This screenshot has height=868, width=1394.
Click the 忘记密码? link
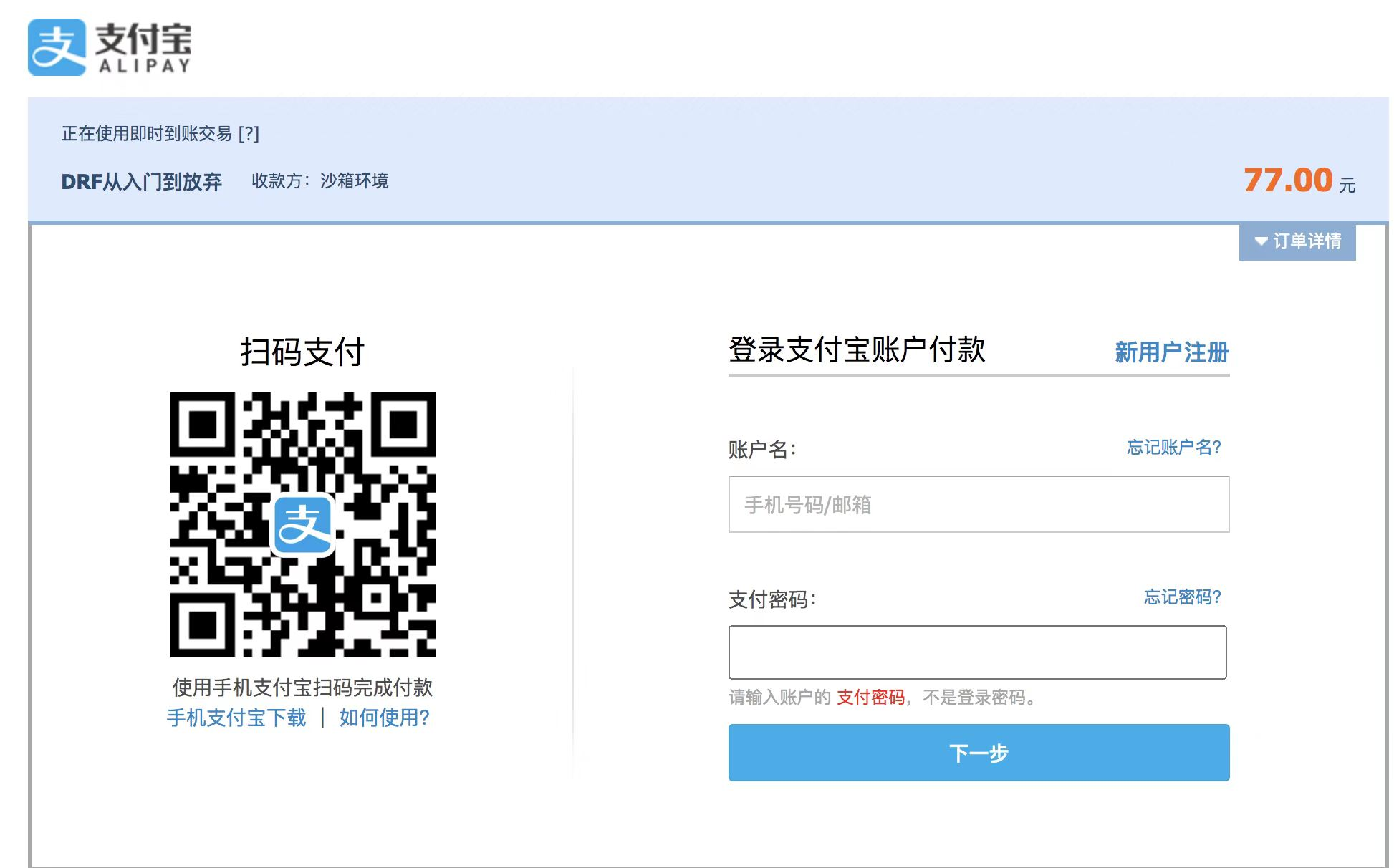[x=1182, y=597]
